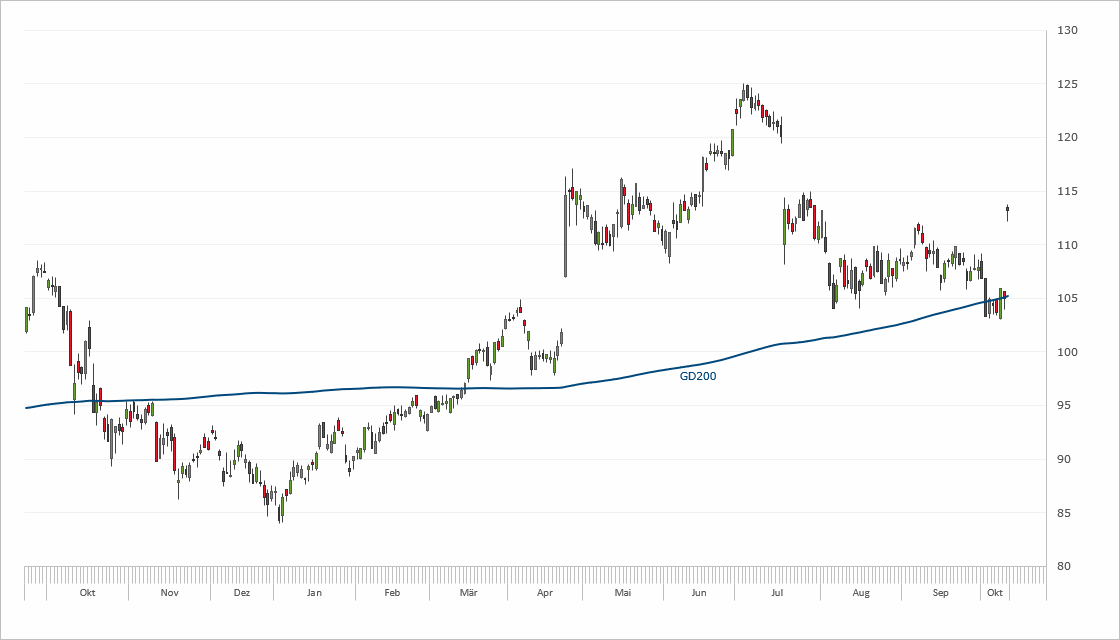Select the 95 price axis label
Viewport: 1120px width, 640px height.
[x=1065, y=406]
